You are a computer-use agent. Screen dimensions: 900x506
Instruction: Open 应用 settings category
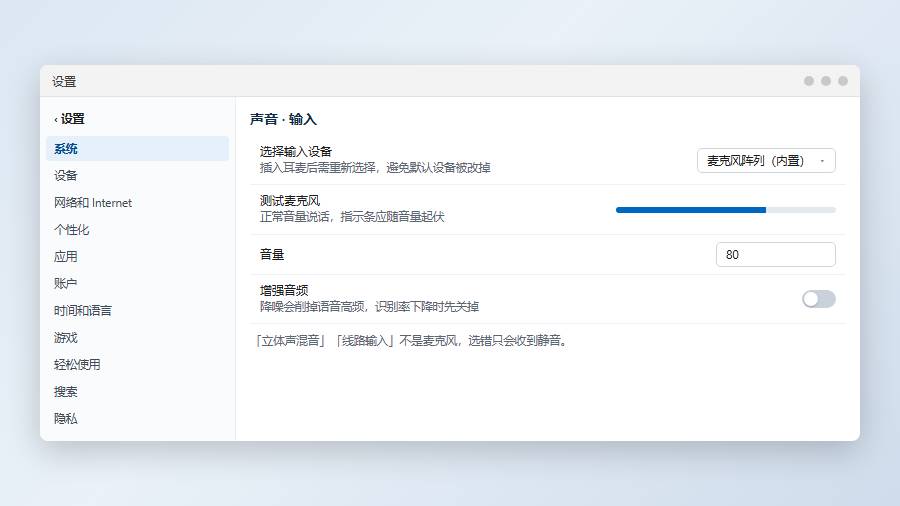[x=137, y=256]
